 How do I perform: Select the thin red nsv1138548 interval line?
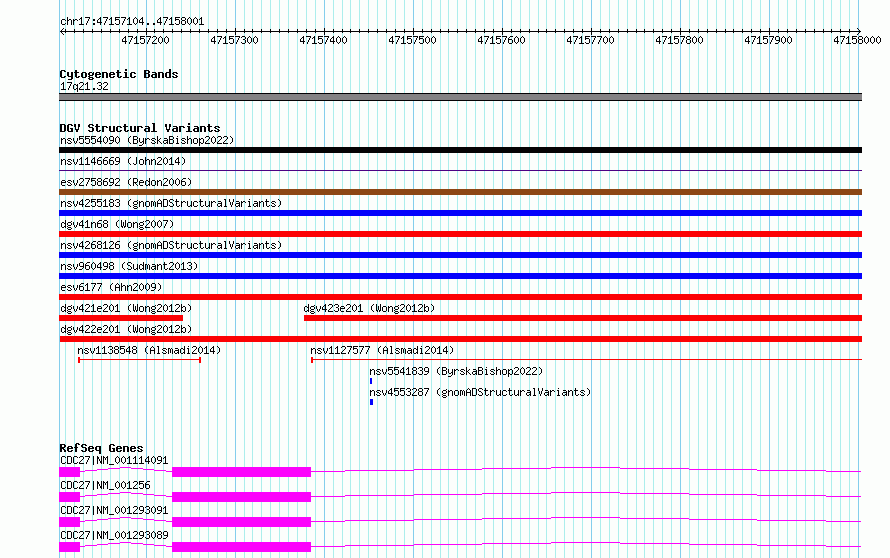[140, 360]
